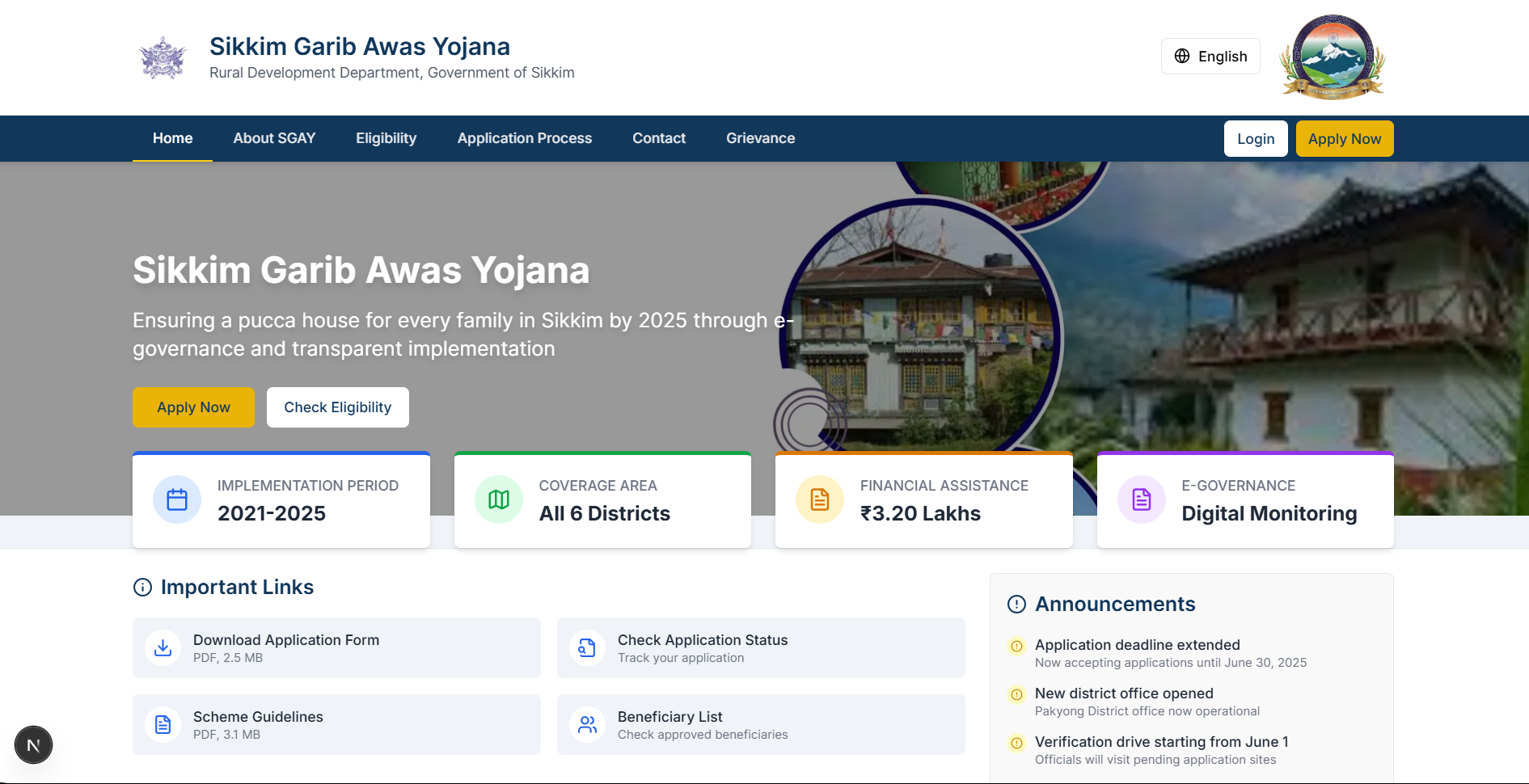This screenshot has height=784, width=1529.
Task: Click the beneficiary list people icon
Action: (587, 724)
